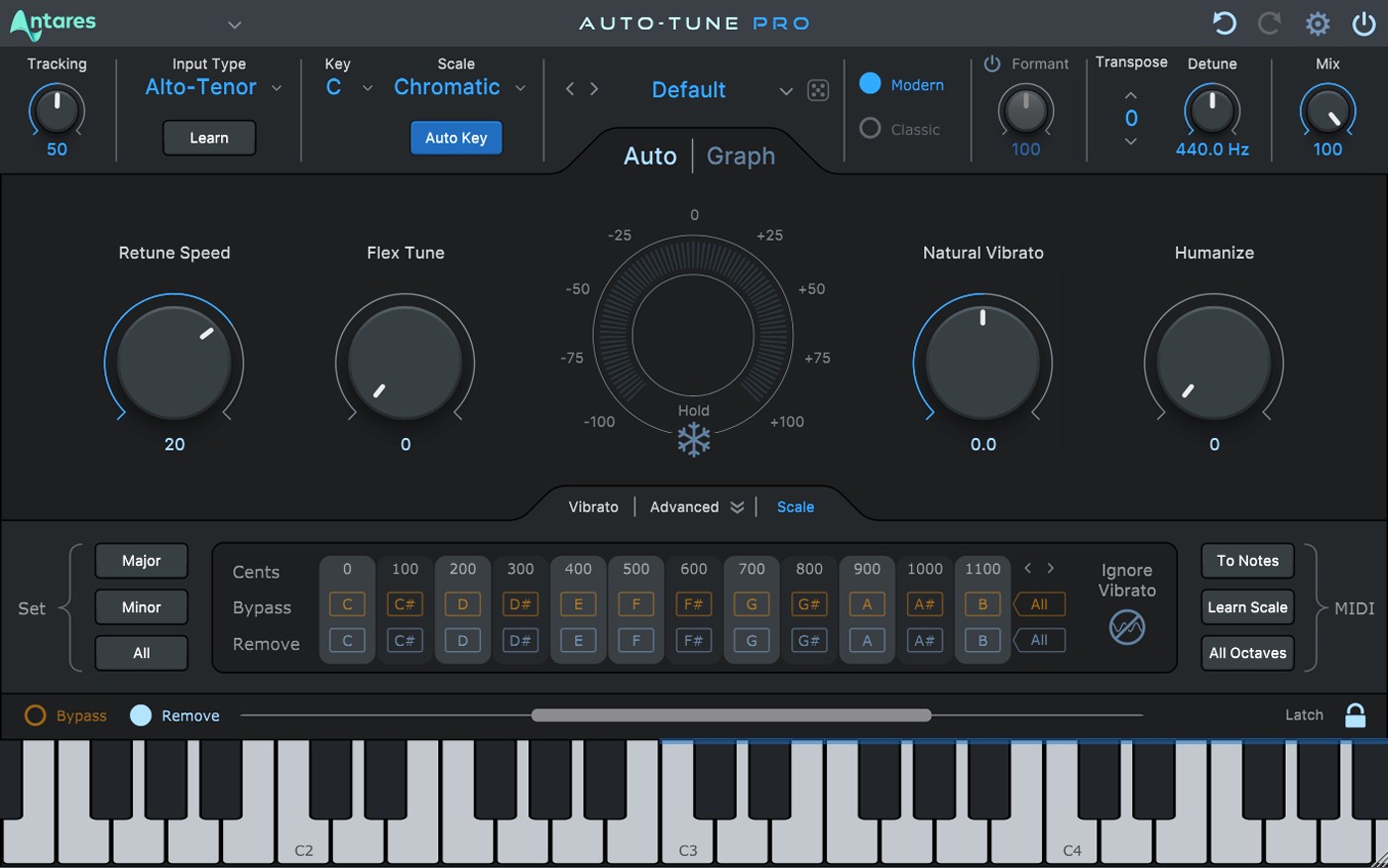Select the Classic mode radio button
Screen dimensions: 1388x868
tap(870, 129)
